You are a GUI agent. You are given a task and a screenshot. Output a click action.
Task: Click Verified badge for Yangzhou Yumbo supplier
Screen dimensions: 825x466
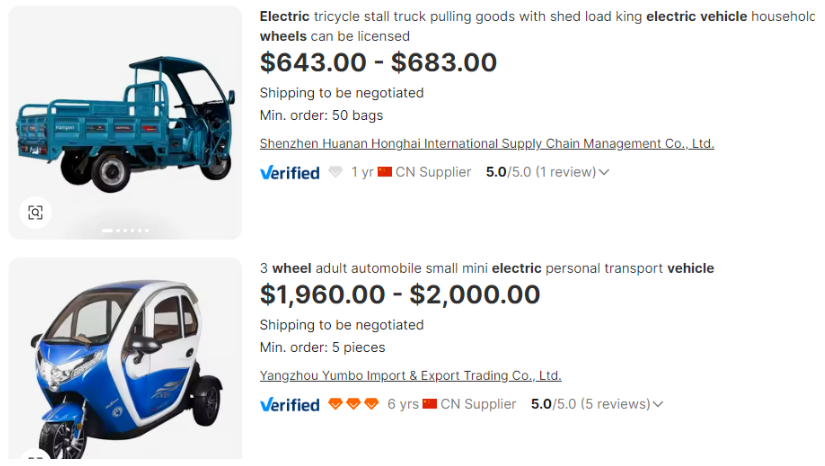pos(289,404)
